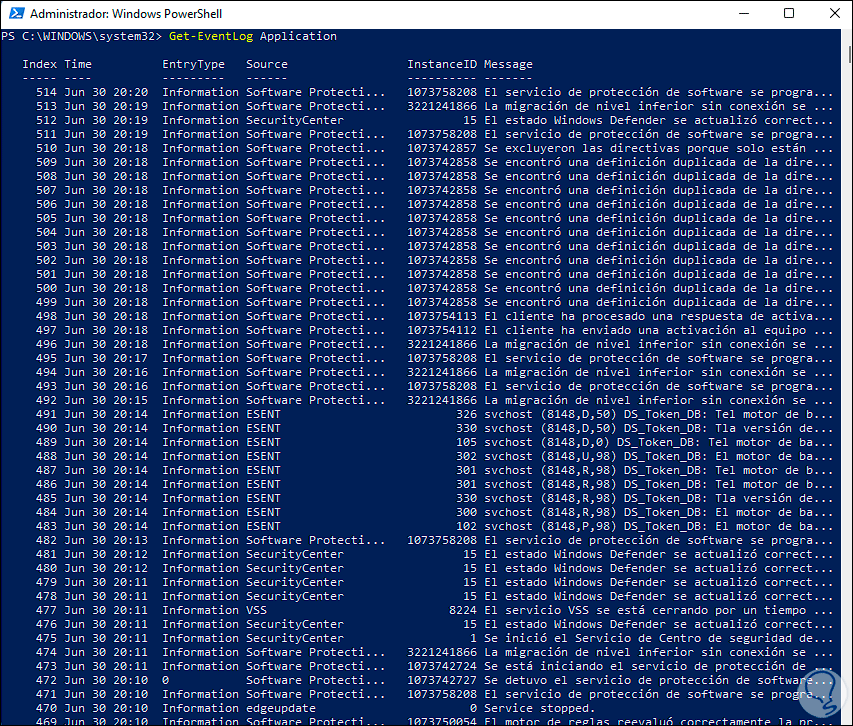Click InstanceID 330 in row 490
853x726 pixels.
[466, 429]
